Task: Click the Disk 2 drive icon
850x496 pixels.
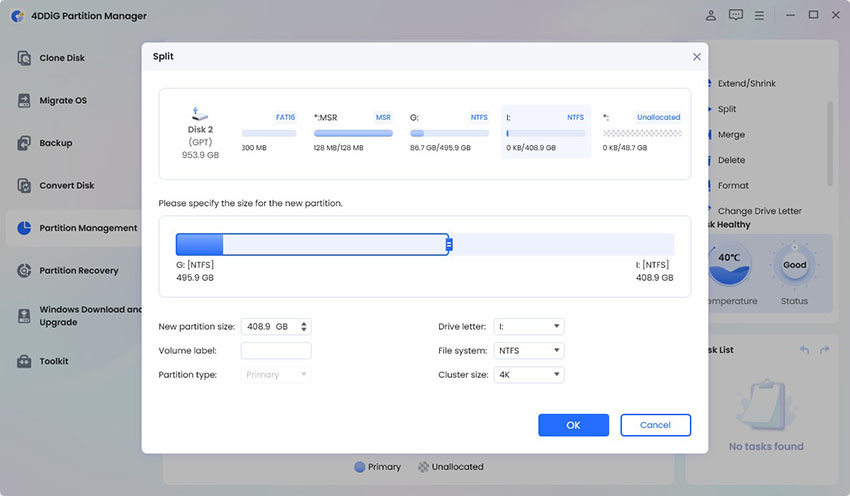Action: click(199, 114)
